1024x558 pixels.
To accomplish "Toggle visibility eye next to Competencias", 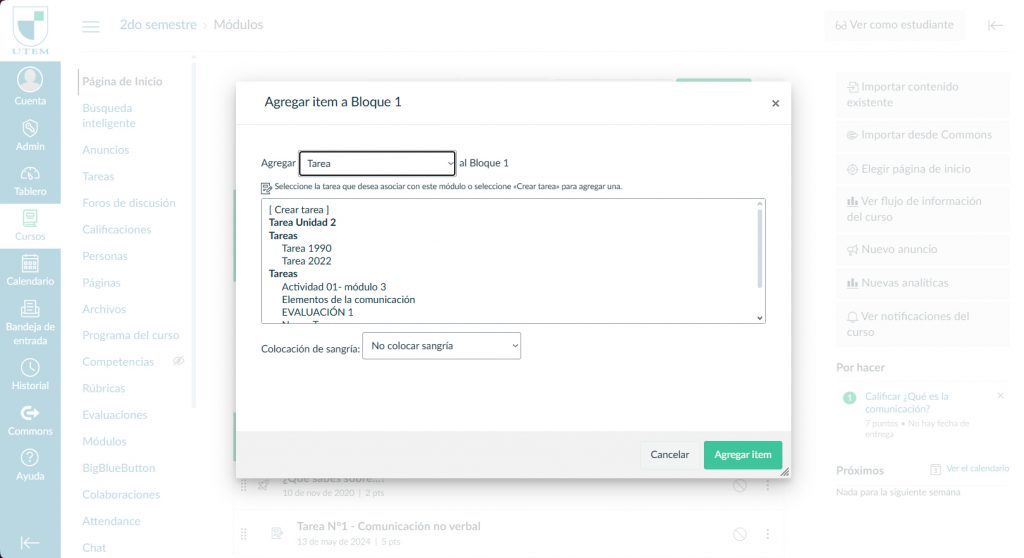I will click(x=179, y=361).
